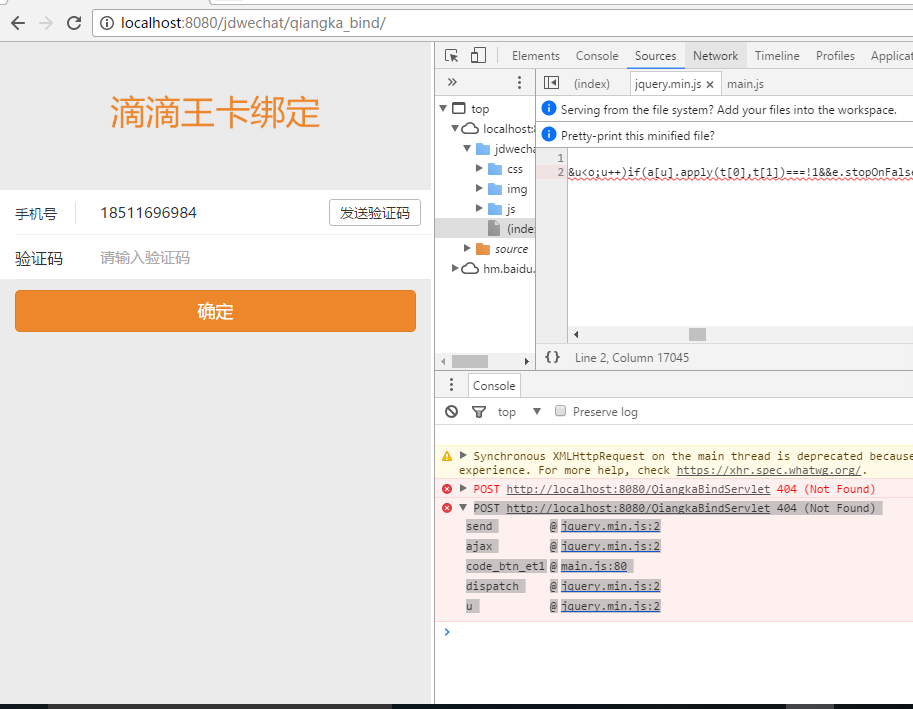
Task: Click the info icon beside 'Serving from the file system'
Action: point(548,108)
